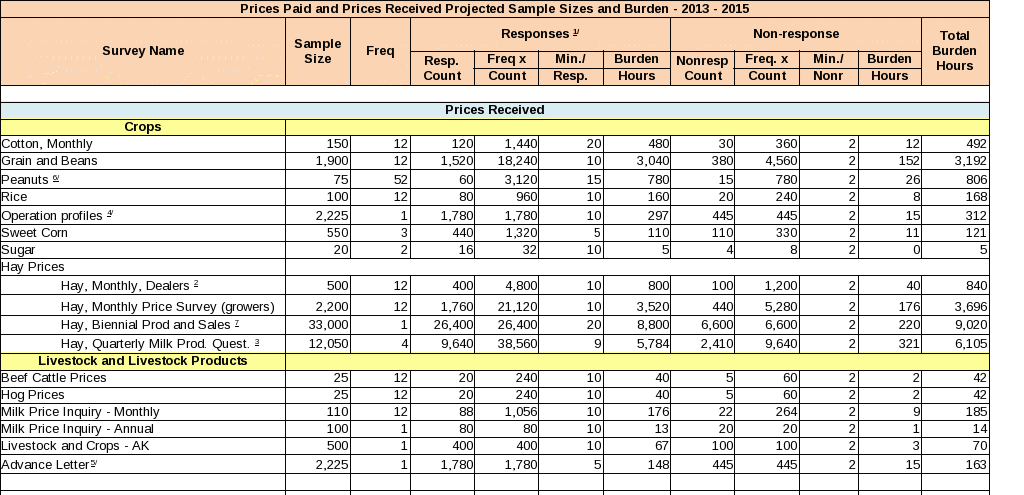1024x495 pixels.
Task: Click the Nonresp Count header cell
Action: [x=702, y=68]
